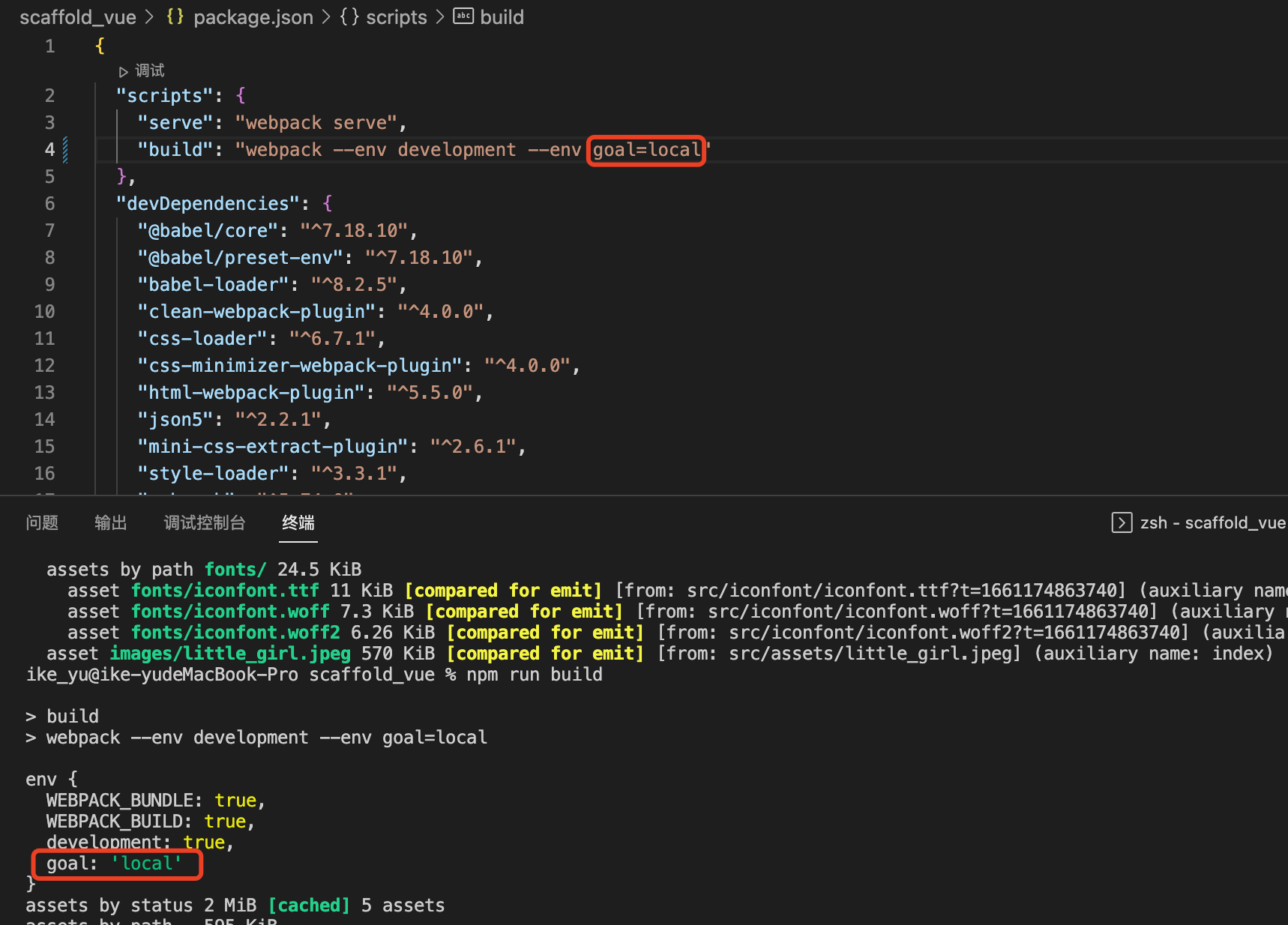Screen dimensions: 1288x925
Task: Click the "scripts" key on line 2
Action: pyautogui.click(x=165, y=96)
